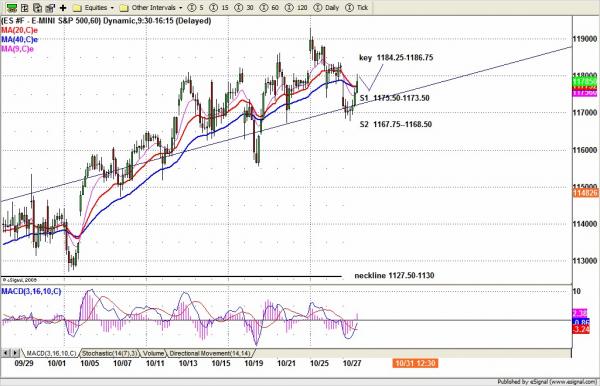
Task: Open the Volume study tab
Action: (153, 353)
